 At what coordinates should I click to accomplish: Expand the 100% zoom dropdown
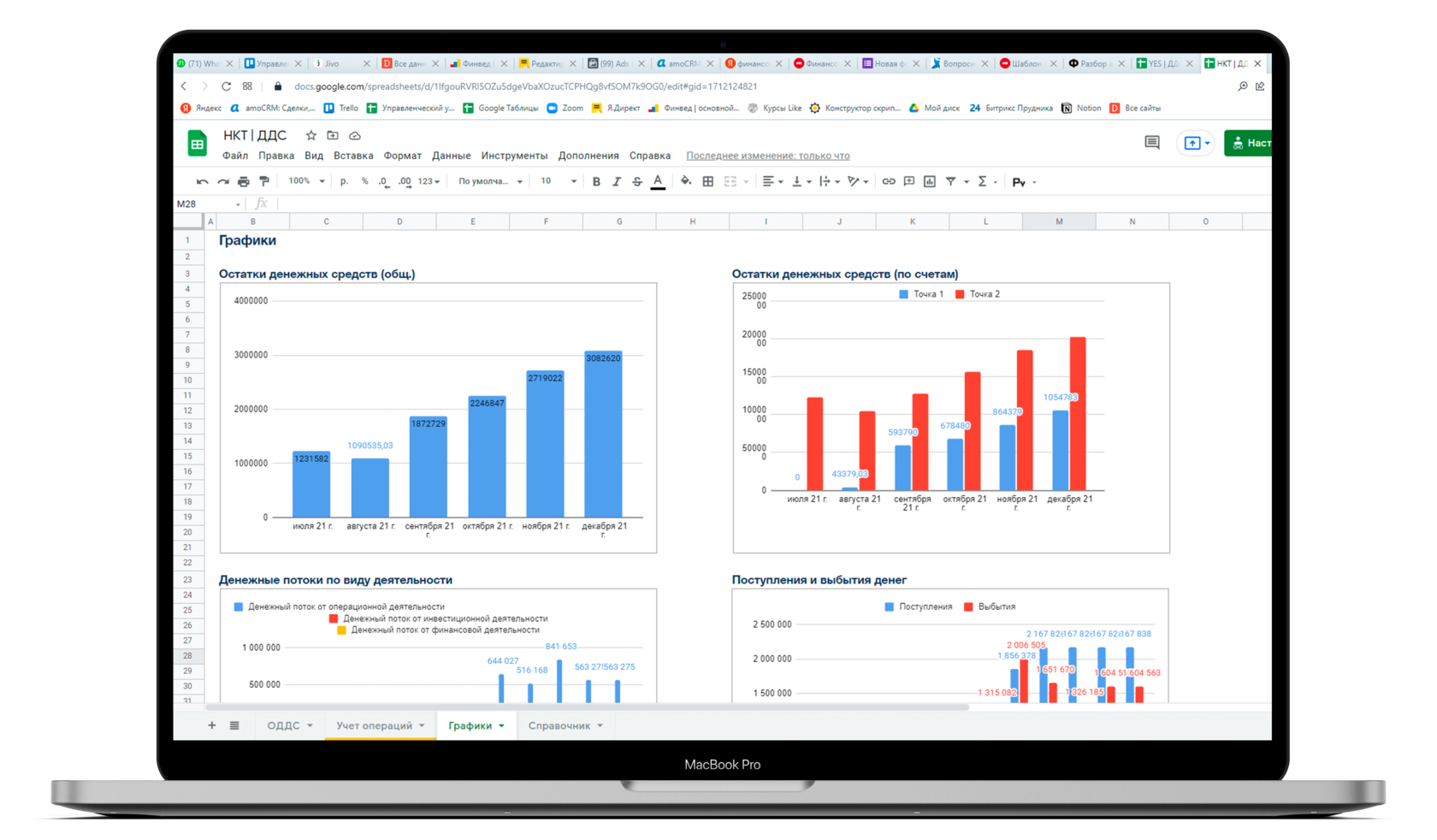tap(306, 181)
